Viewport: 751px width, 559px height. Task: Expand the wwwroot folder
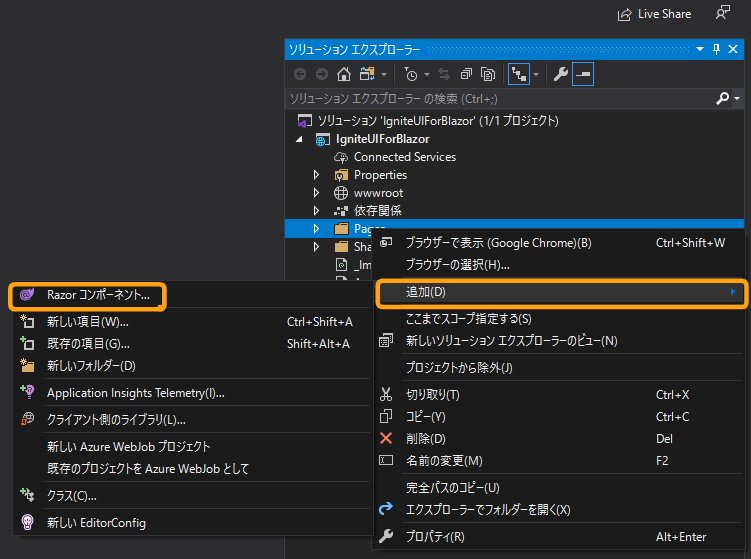click(316, 193)
